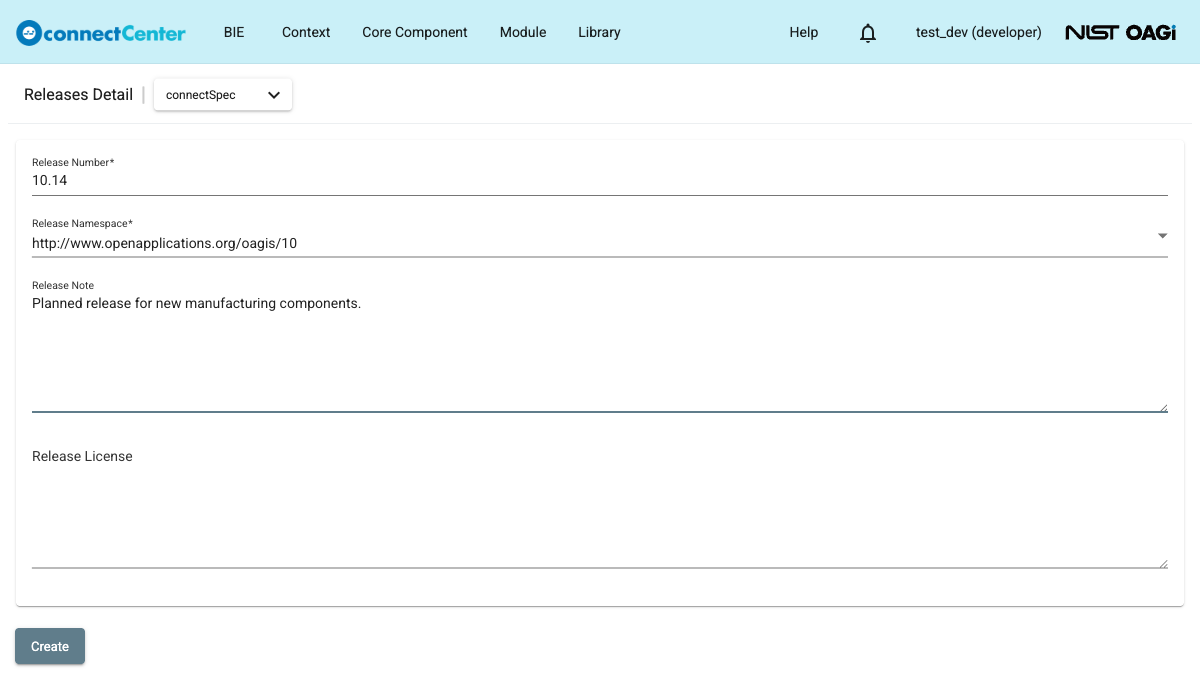The height and width of the screenshot is (700, 1200).
Task: Open the Context menu
Action: 306,32
